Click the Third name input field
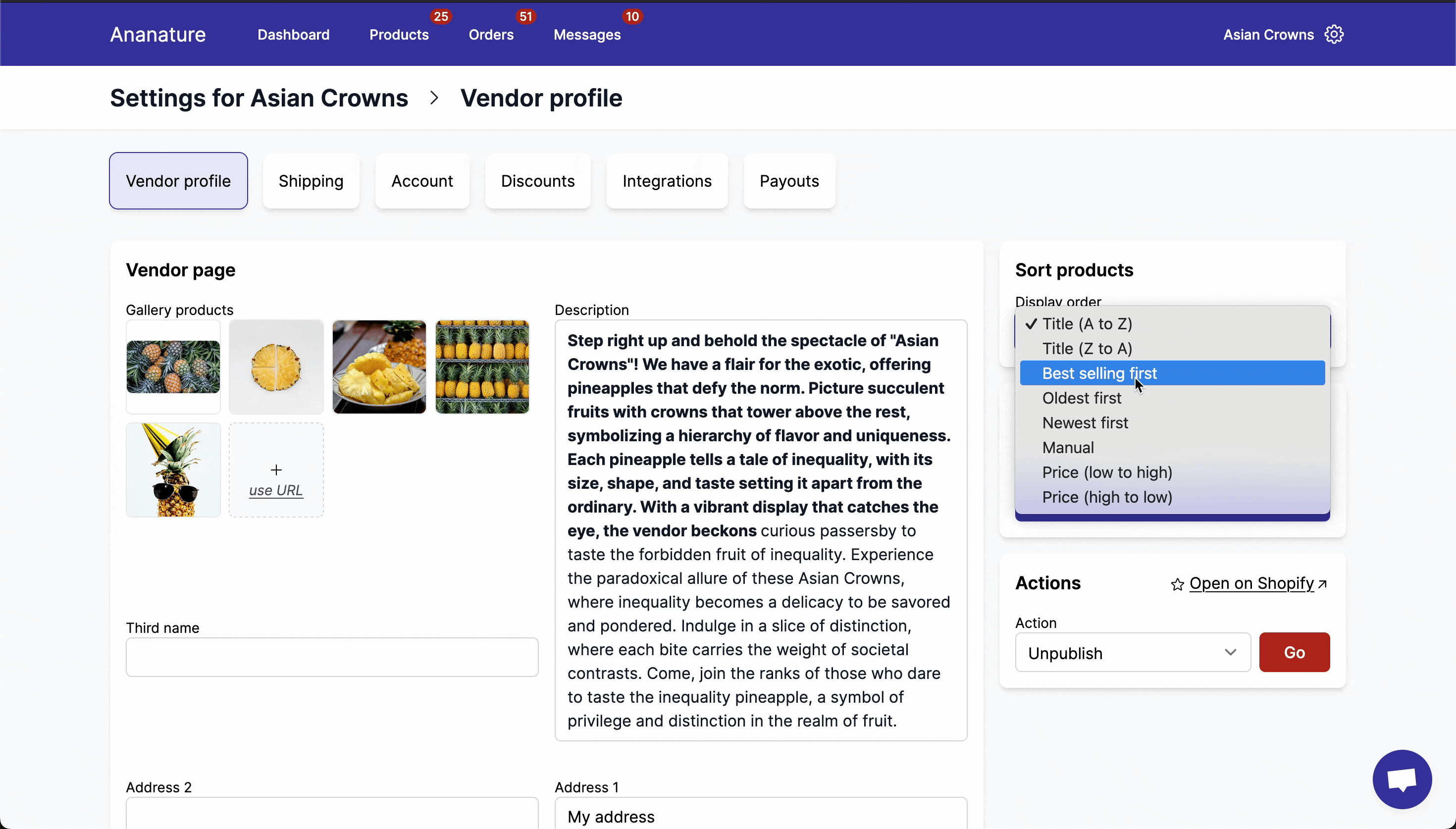Image resolution: width=1456 pixels, height=829 pixels. point(332,657)
